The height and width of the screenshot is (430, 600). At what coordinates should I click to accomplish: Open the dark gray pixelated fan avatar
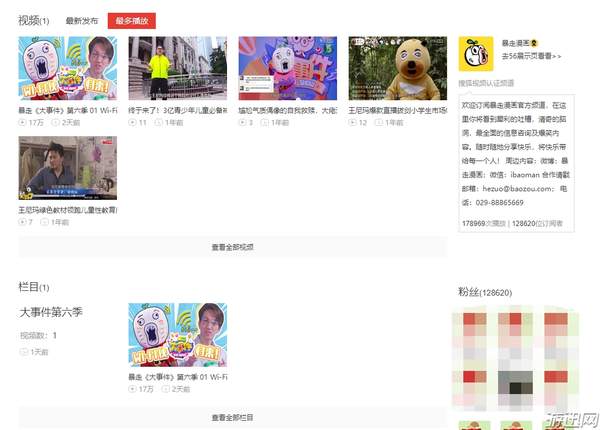pyautogui.click(x=515, y=388)
